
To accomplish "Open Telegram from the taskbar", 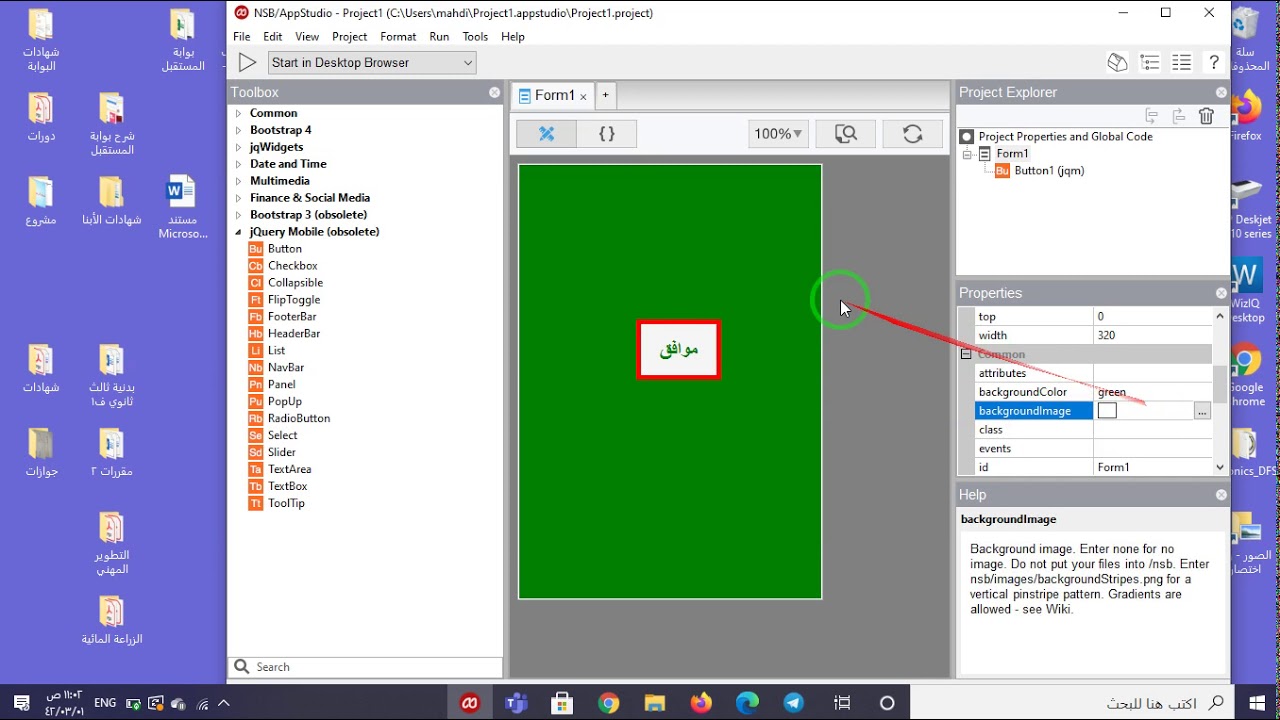I will click(x=794, y=703).
